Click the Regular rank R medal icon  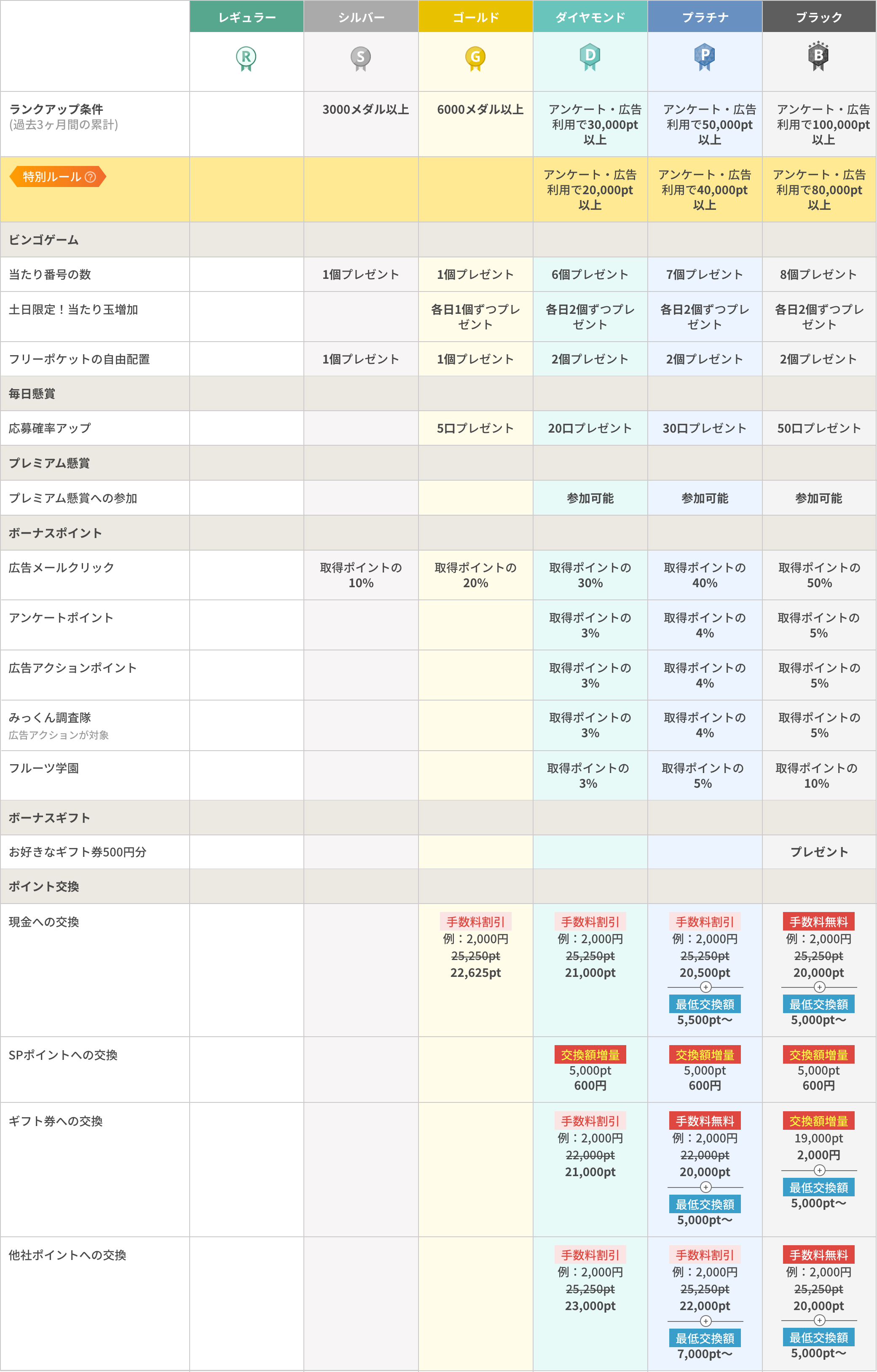pyautogui.click(x=246, y=58)
